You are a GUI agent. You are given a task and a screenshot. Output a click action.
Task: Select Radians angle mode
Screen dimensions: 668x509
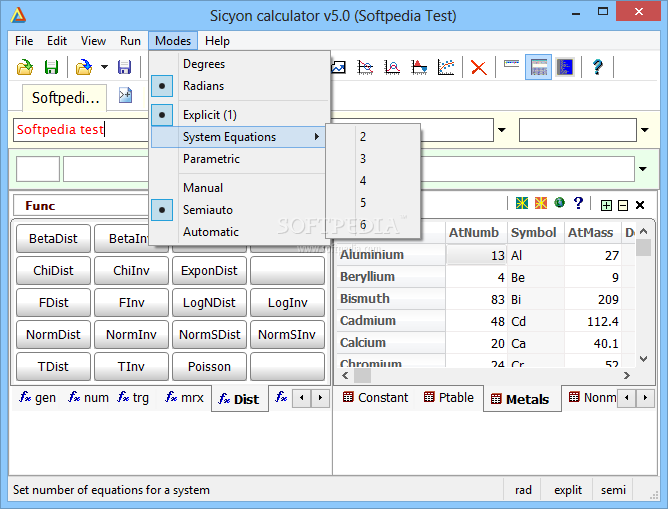tap(240, 86)
